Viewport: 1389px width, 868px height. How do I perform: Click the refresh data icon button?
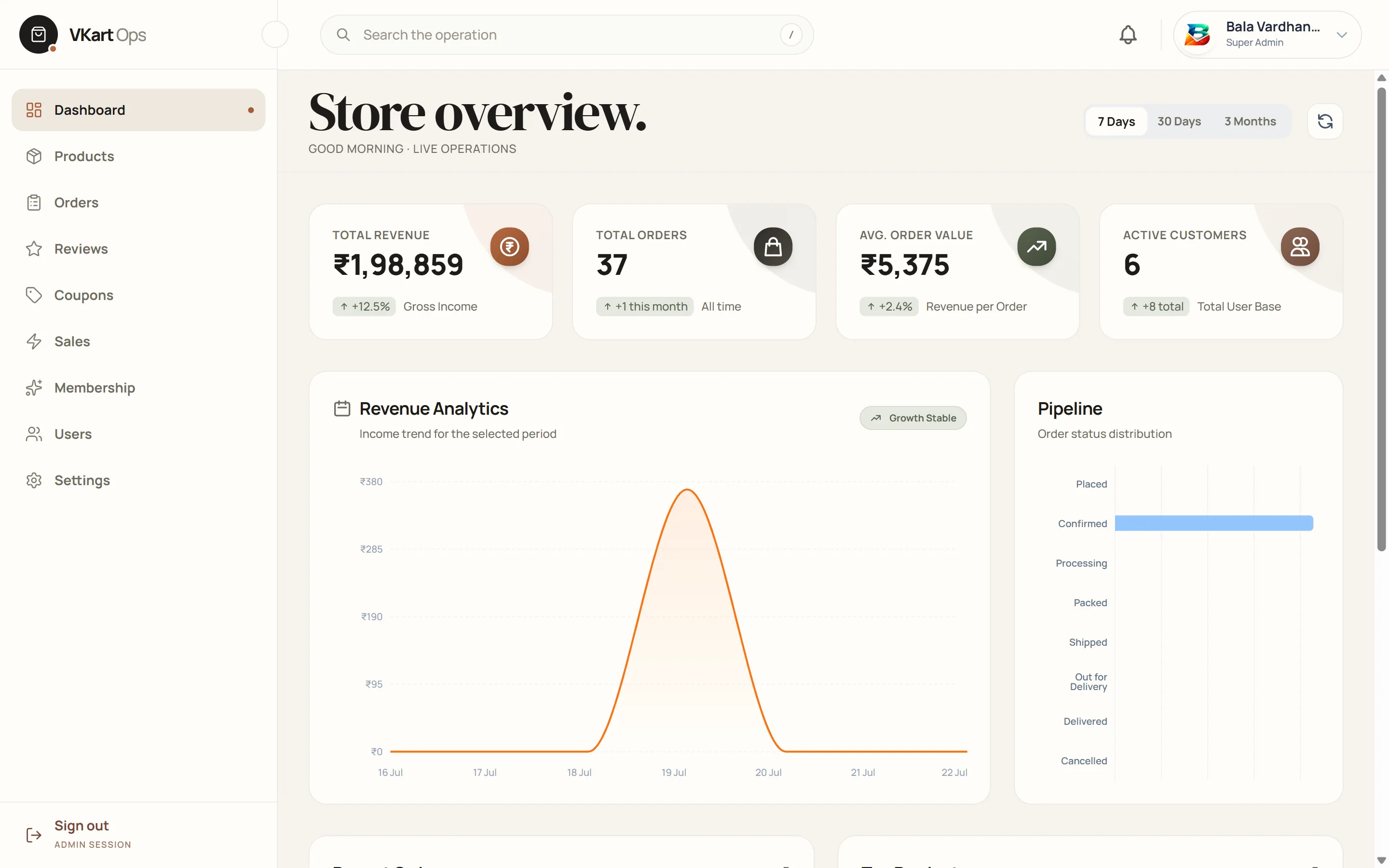(1325, 121)
